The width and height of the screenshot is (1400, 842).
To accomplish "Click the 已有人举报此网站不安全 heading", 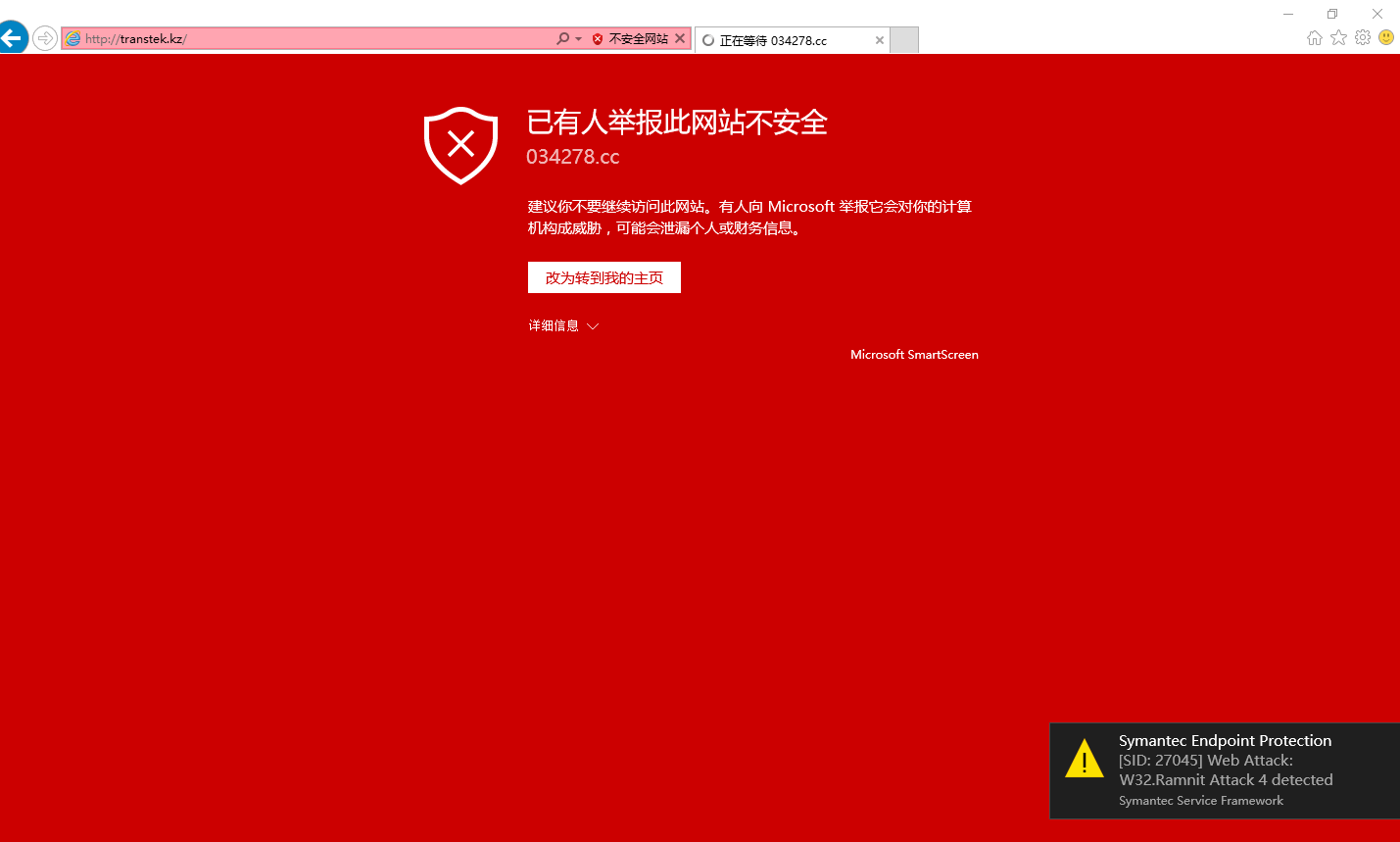I will click(x=677, y=123).
